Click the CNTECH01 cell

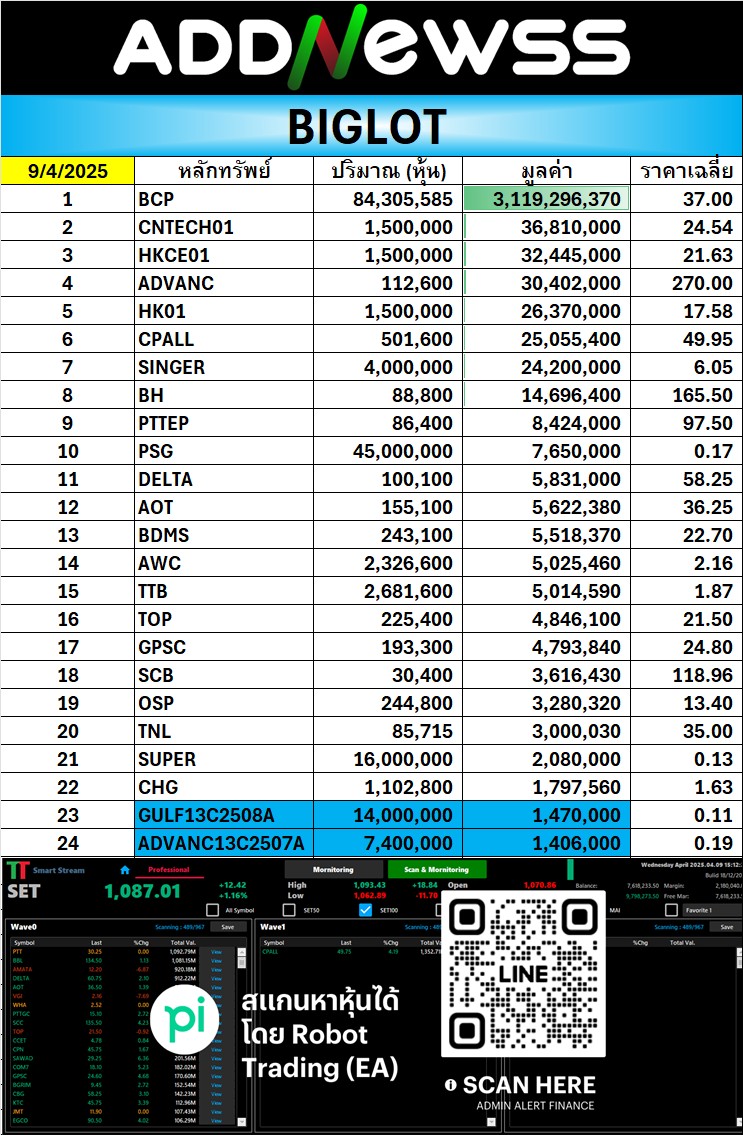pyautogui.click(x=224, y=227)
